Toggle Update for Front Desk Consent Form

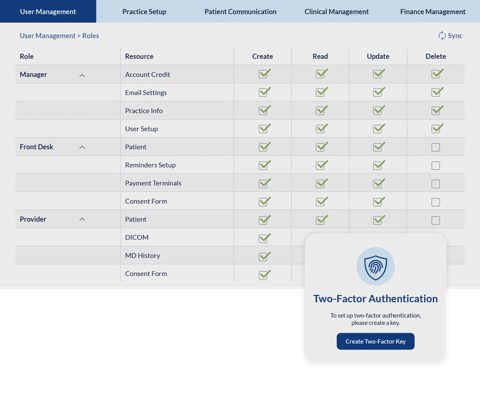[379, 201]
